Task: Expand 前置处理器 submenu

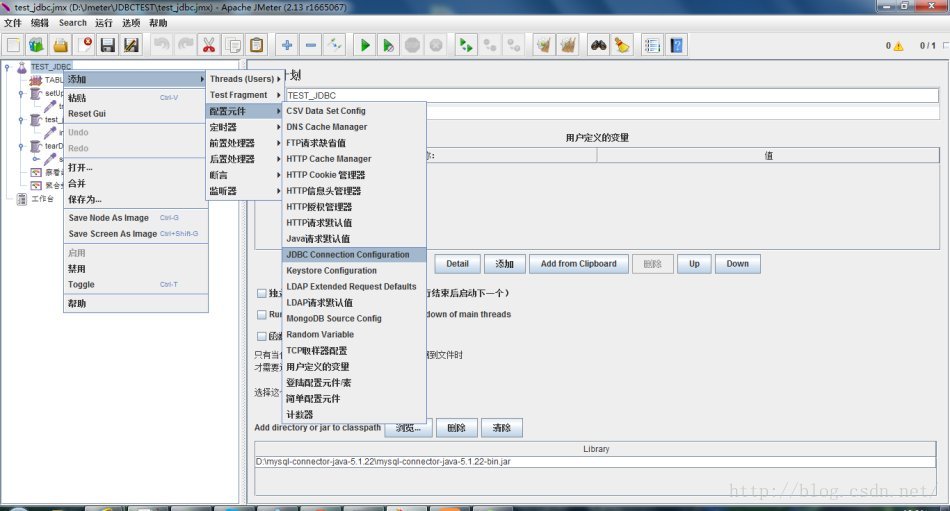Action: pyautogui.click(x=245, y=143)
